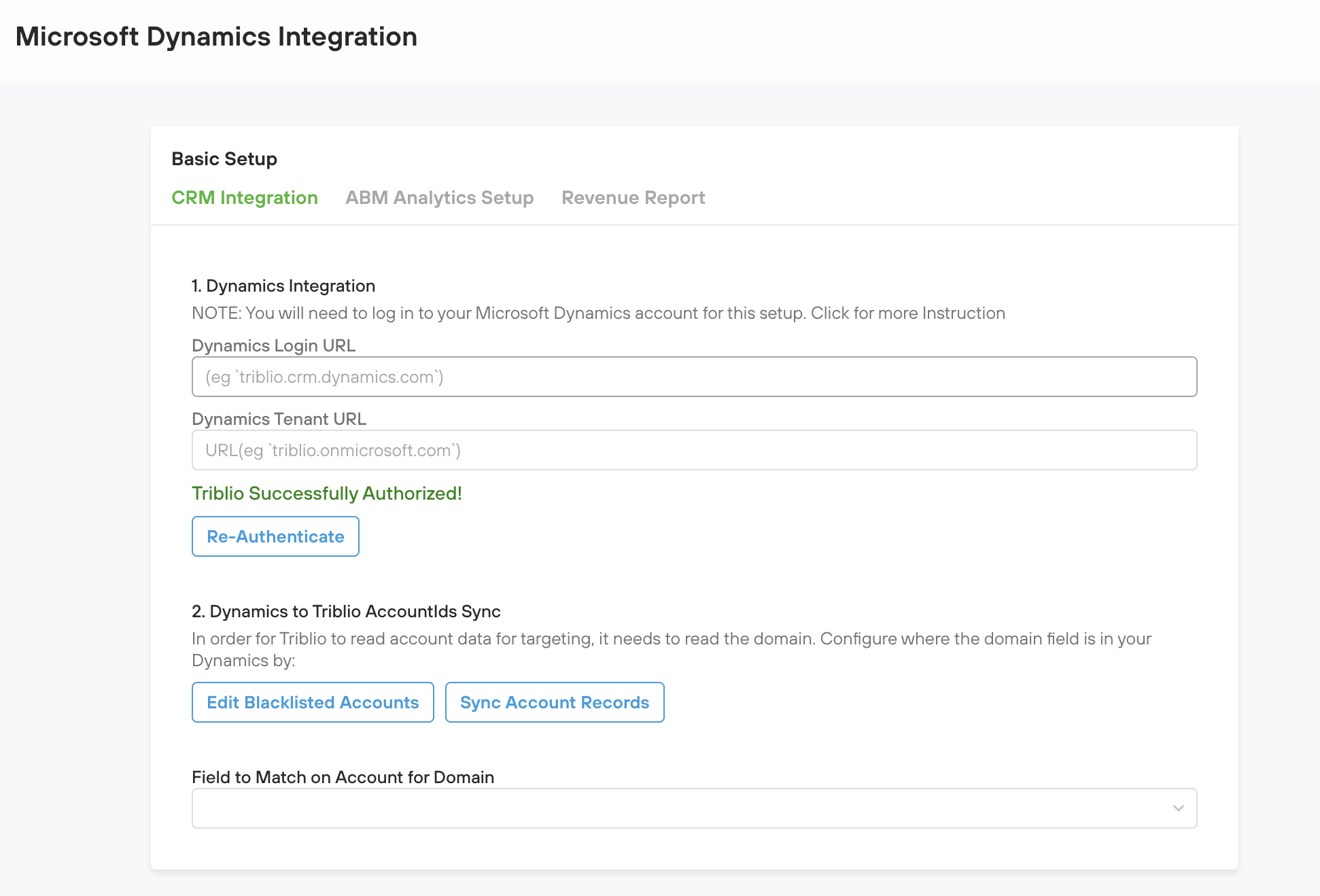This screenshot has height=896, width=1320.
Task: Click the Dynamics Tenant URL label
Action: click(279, 419)
